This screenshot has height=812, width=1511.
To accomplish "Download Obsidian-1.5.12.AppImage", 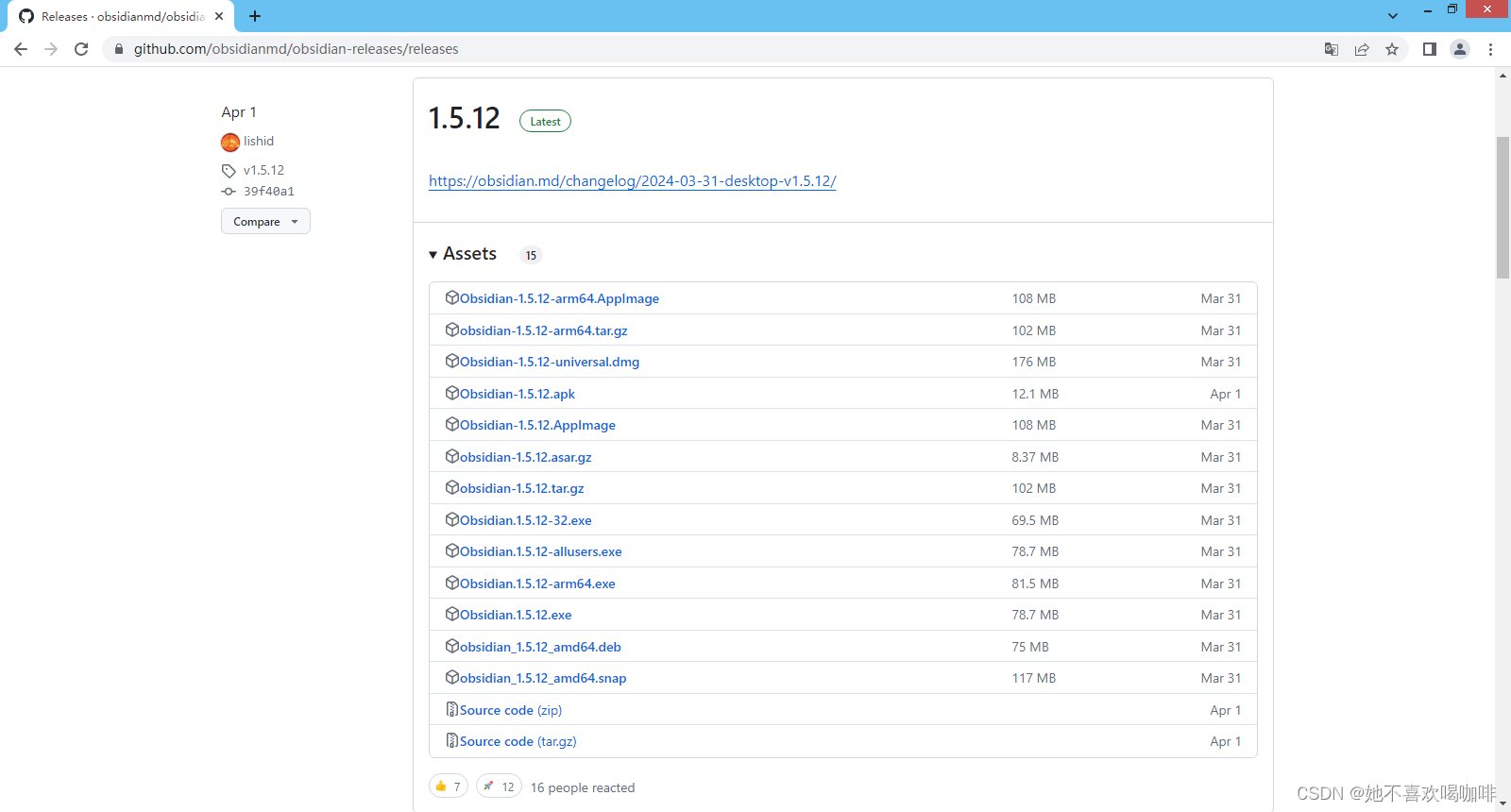I will [x=537, y=425].
